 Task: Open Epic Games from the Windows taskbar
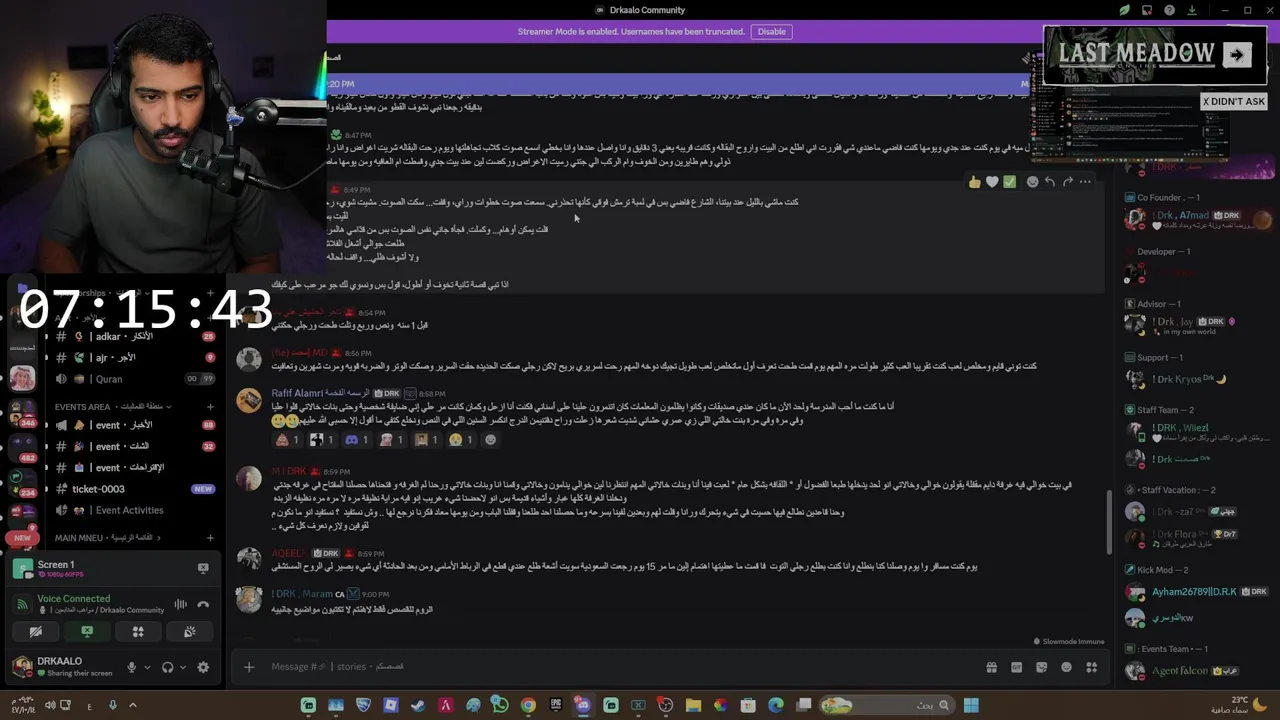pos(555,706)
